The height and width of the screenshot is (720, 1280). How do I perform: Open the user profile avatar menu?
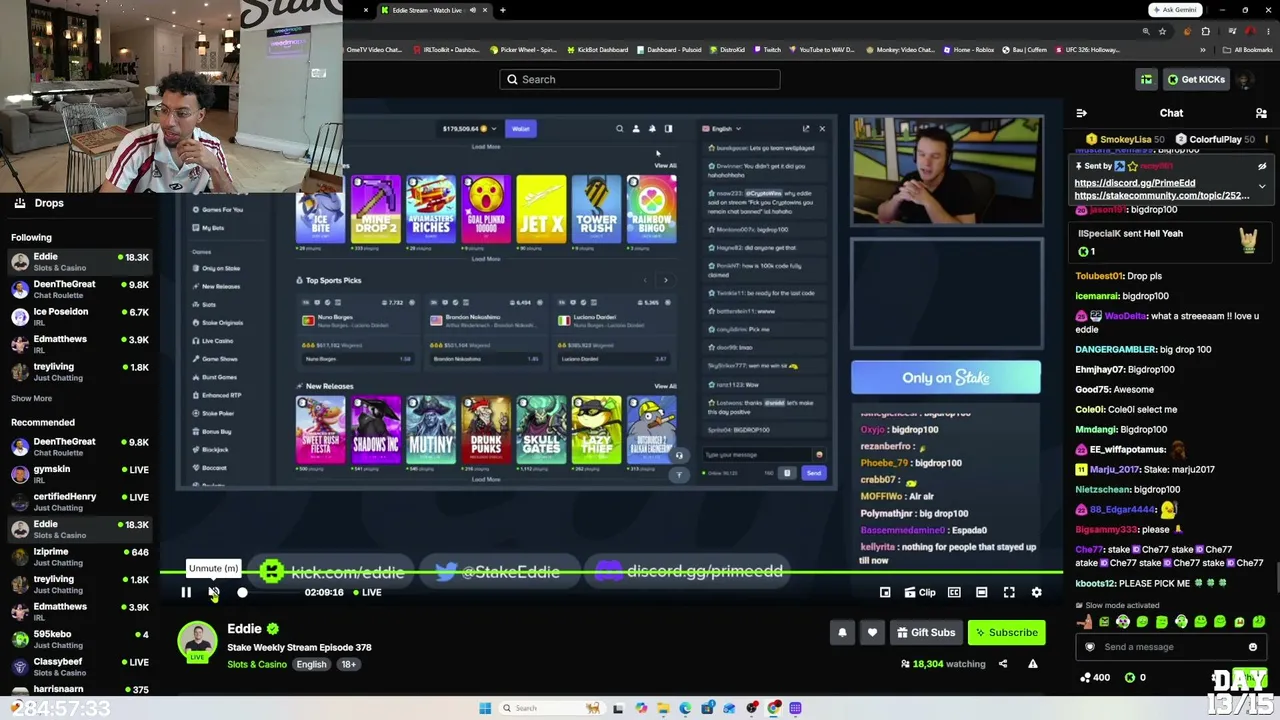click(1245, 80)
